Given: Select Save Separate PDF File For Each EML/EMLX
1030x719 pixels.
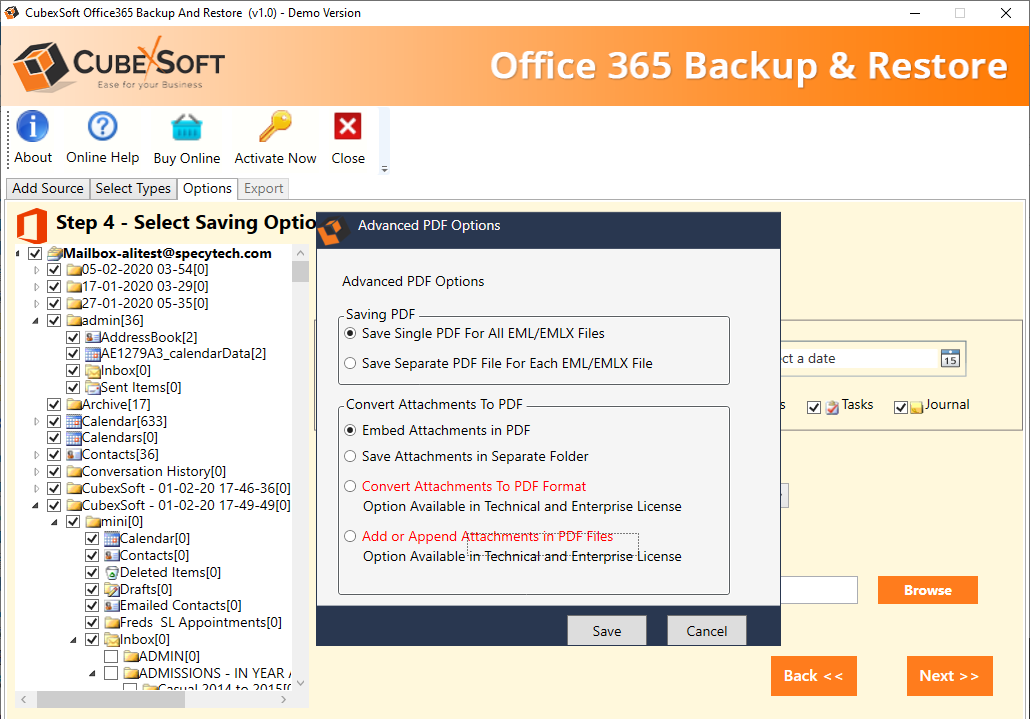Looking at the screenshot, I should tap(350, 364).
